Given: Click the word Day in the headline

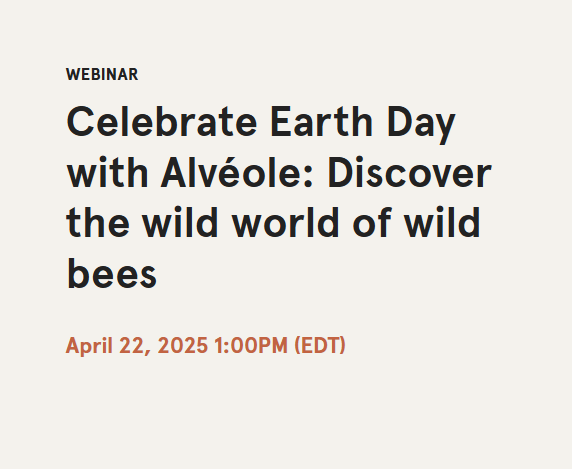Looking at the screenshot, I should tap(421, 124).
